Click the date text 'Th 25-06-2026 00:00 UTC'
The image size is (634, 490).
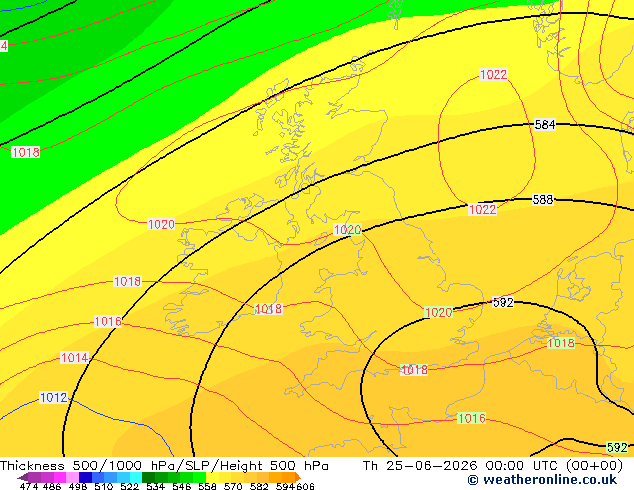[461, 466]
